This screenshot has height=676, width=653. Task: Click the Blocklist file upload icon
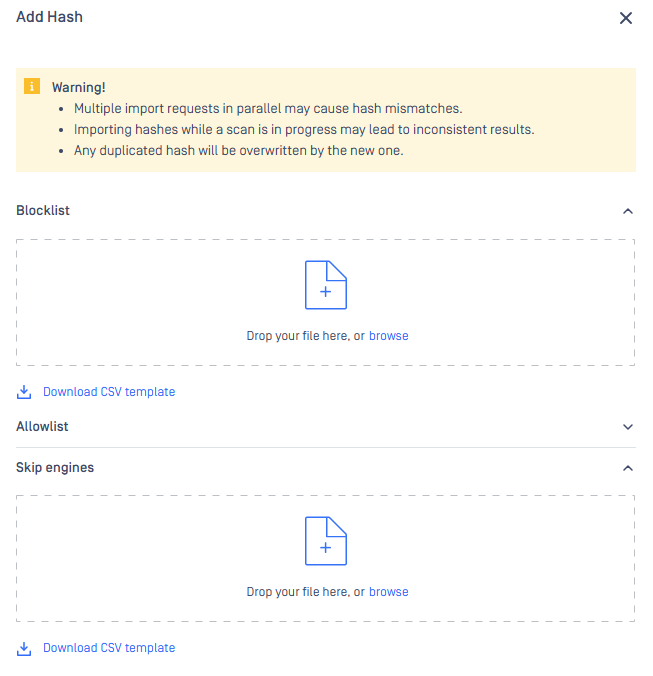[x=326, y=285]
